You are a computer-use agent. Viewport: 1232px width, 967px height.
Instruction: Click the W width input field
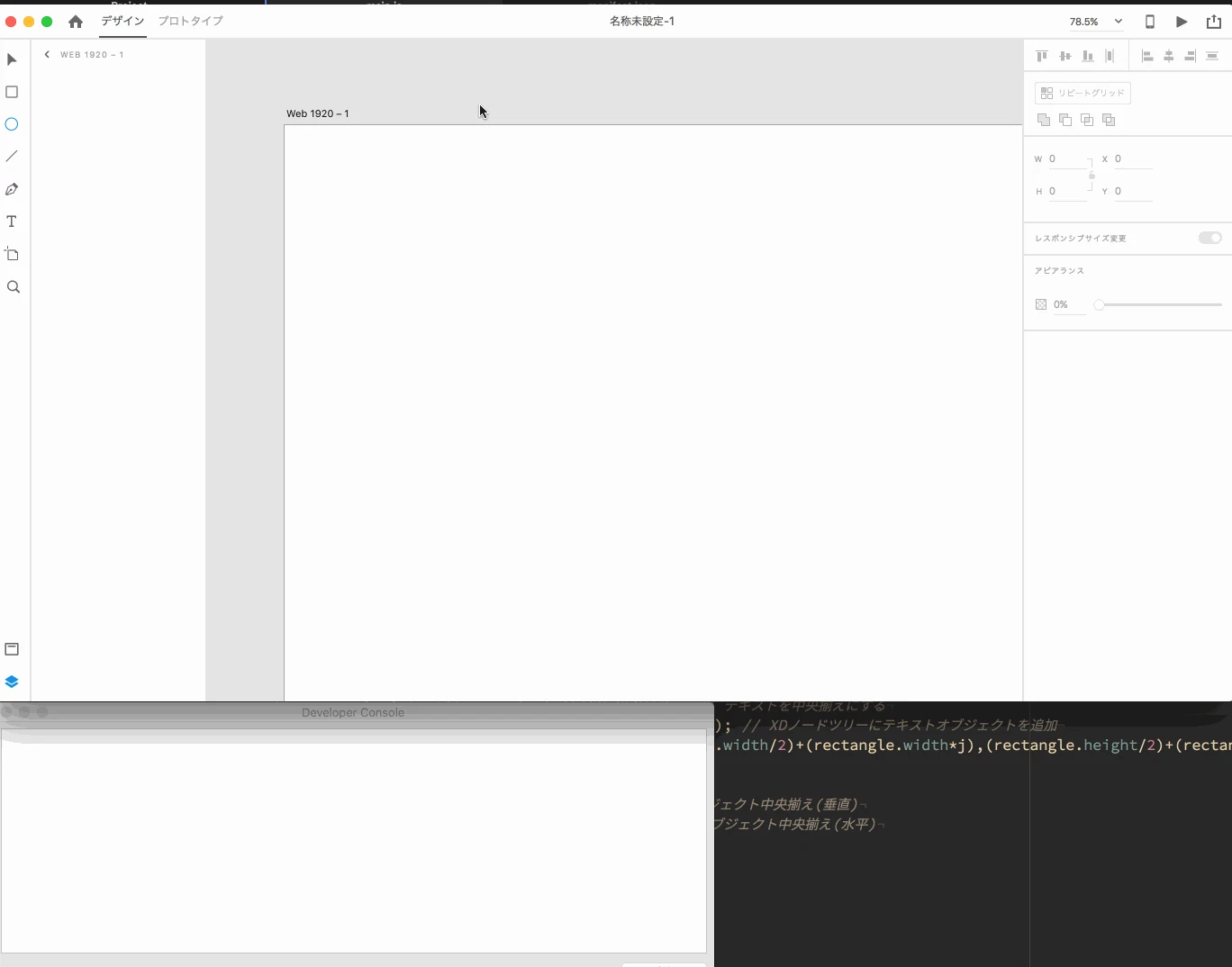pos(1068,159)
